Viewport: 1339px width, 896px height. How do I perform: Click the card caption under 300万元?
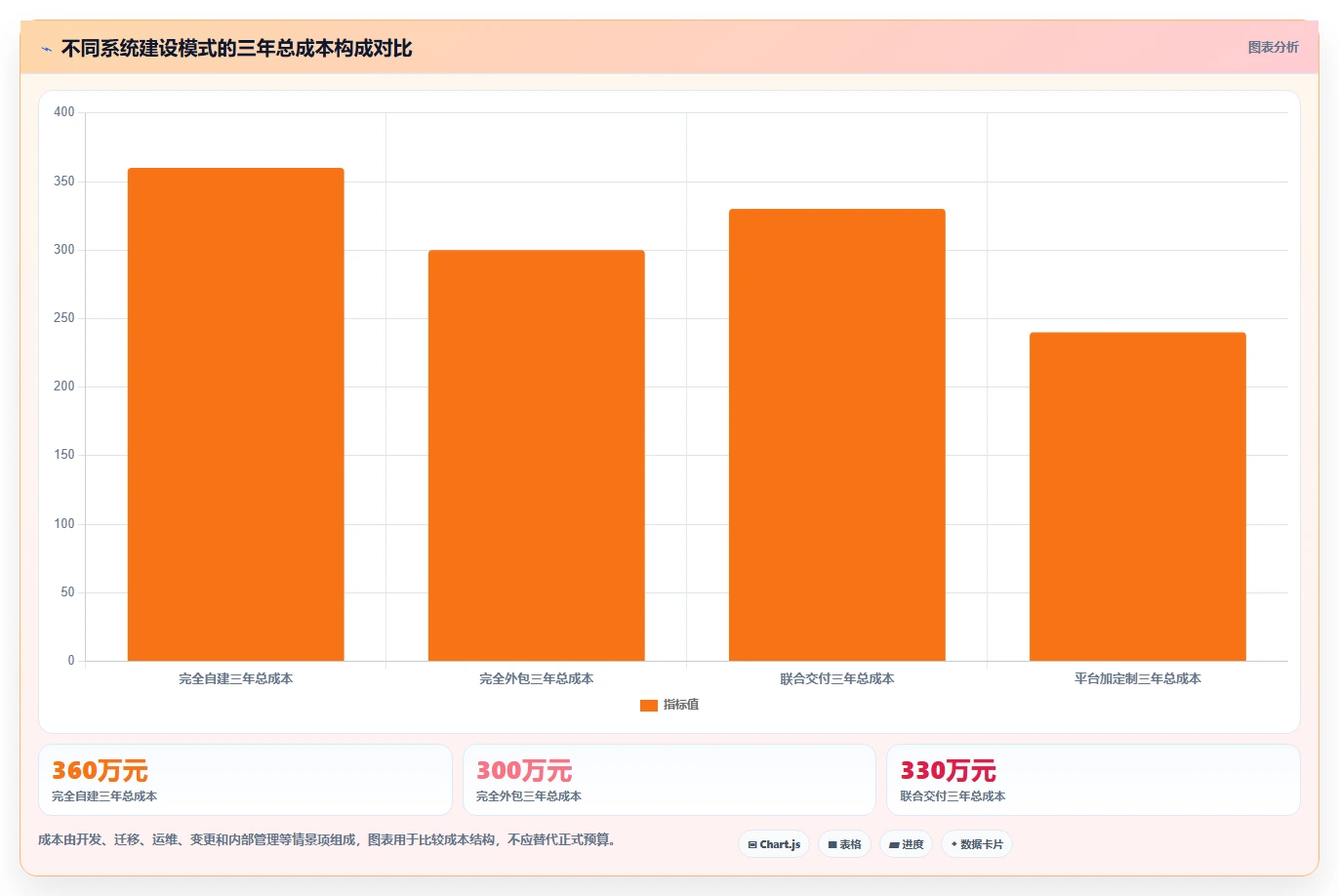[x=529, y=796]
